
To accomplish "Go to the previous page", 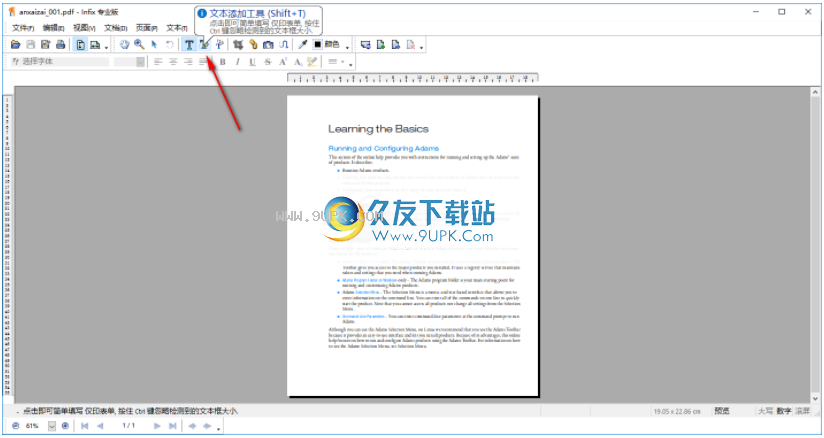I will 100,426.
